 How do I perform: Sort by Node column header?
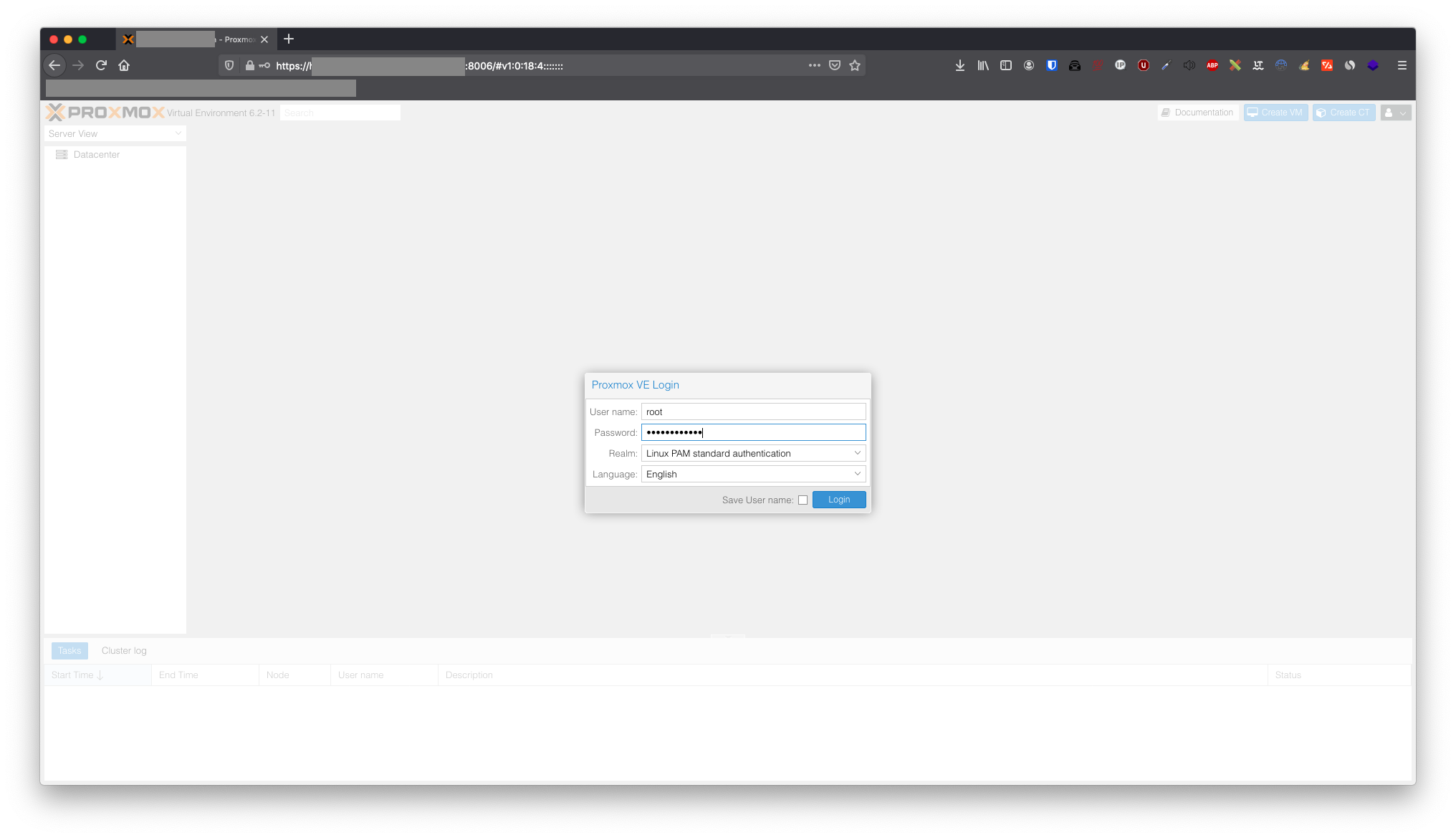(294, 675)
